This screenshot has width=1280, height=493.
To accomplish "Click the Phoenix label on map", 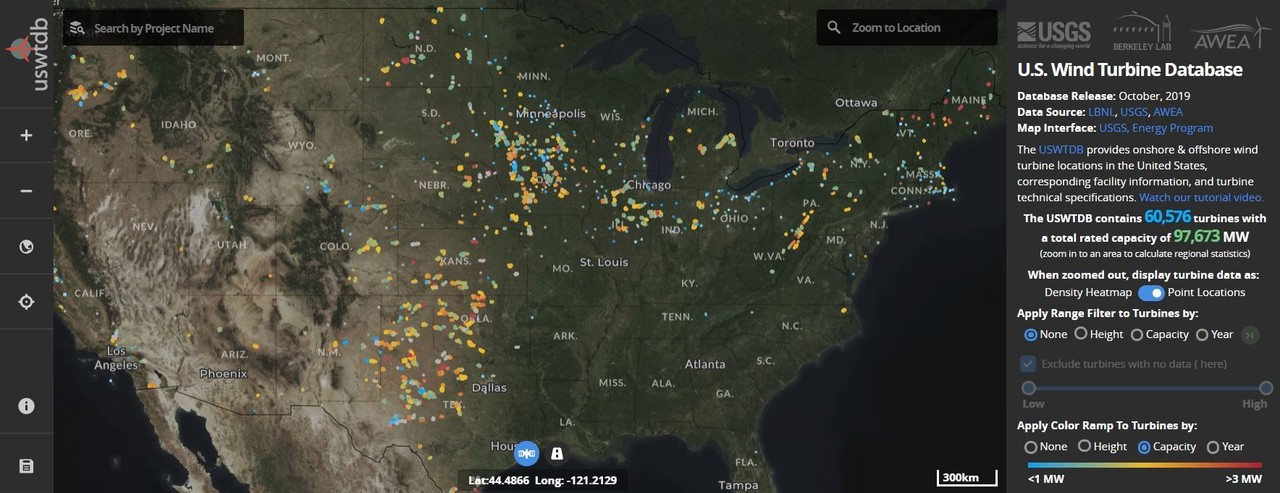I will point(223,373).
